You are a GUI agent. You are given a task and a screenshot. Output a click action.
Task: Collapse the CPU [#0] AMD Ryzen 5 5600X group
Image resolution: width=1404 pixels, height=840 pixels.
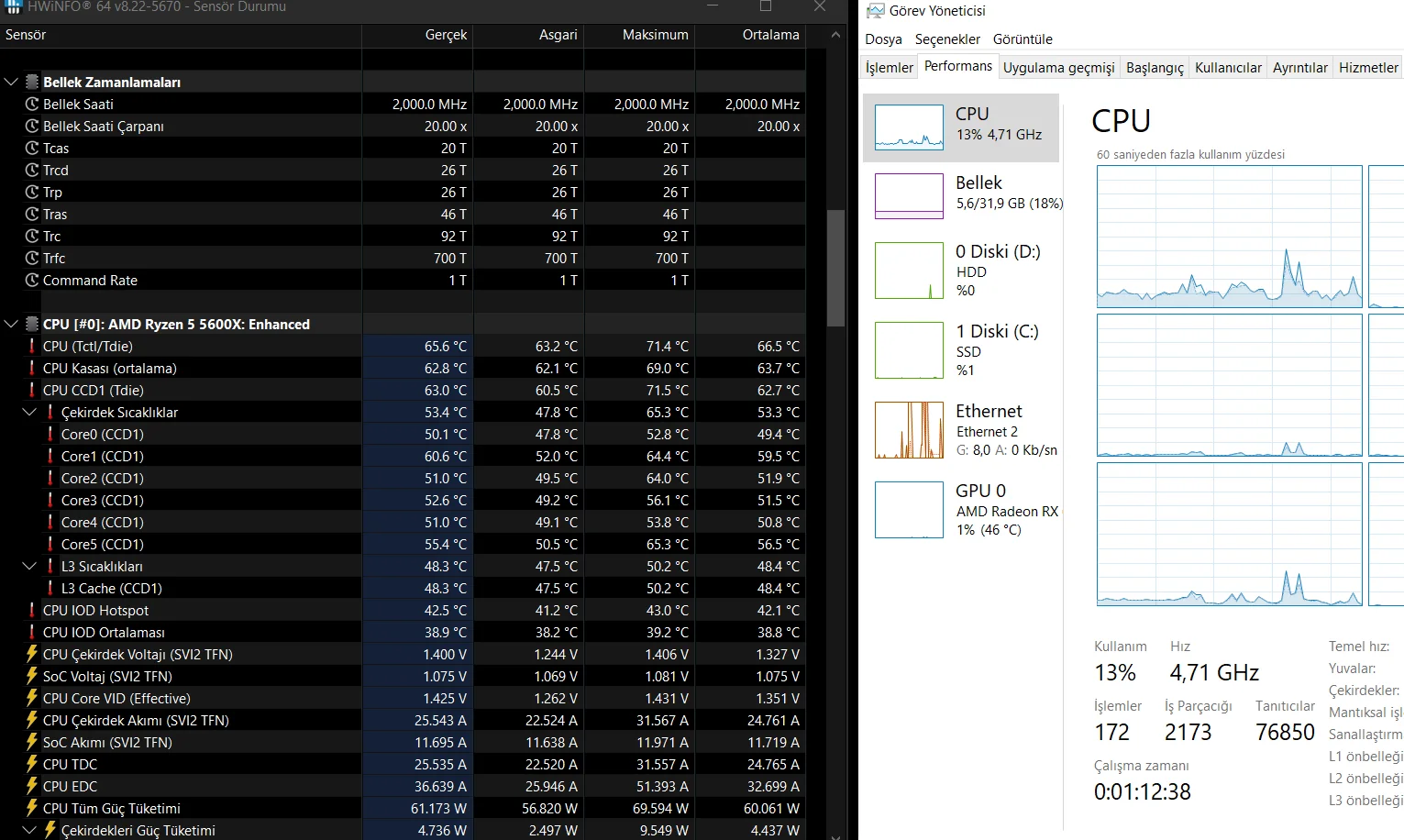coord(11,324)
